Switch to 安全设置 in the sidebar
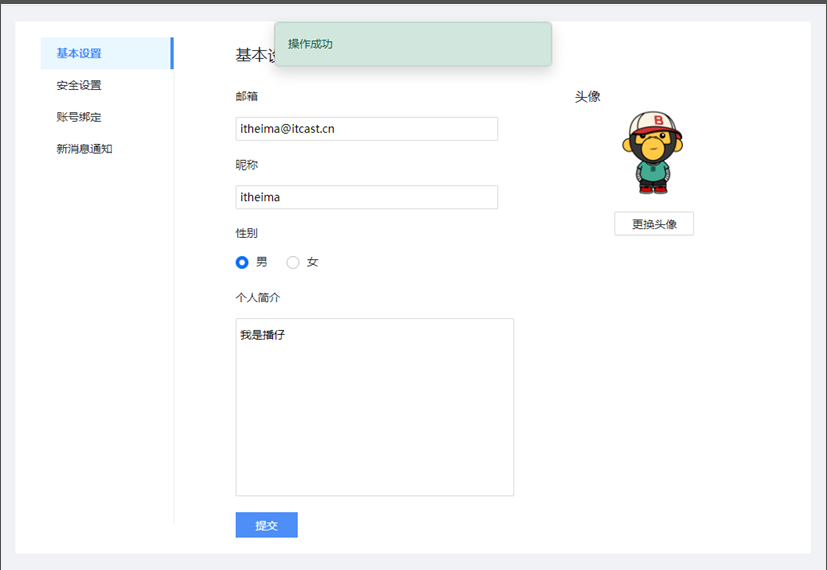 pos(79,85)
